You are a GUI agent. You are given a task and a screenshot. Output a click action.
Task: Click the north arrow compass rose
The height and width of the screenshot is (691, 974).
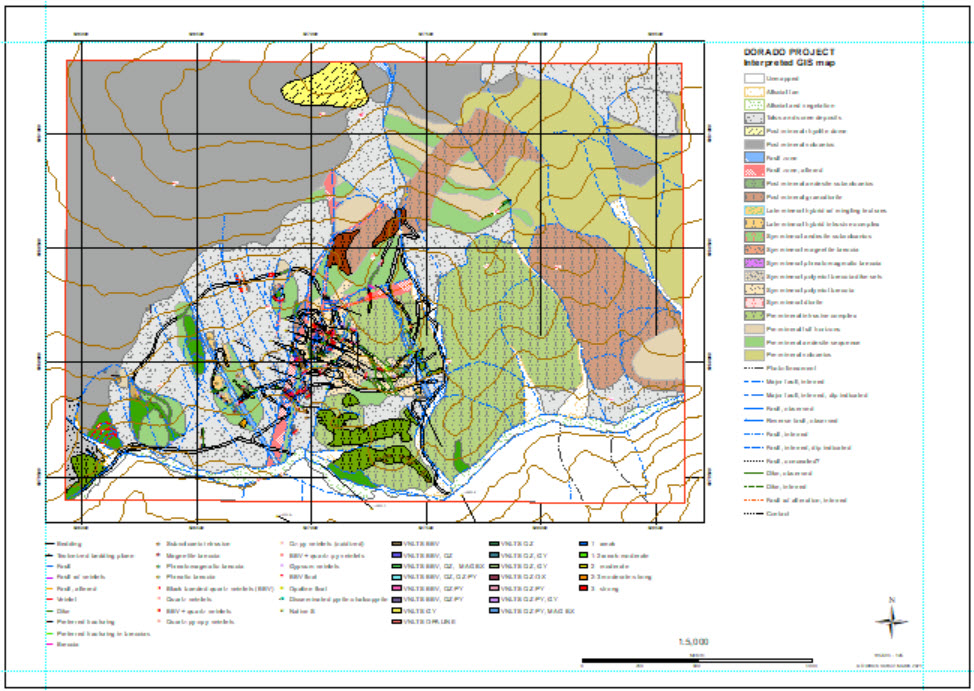[x=891, y=620]
